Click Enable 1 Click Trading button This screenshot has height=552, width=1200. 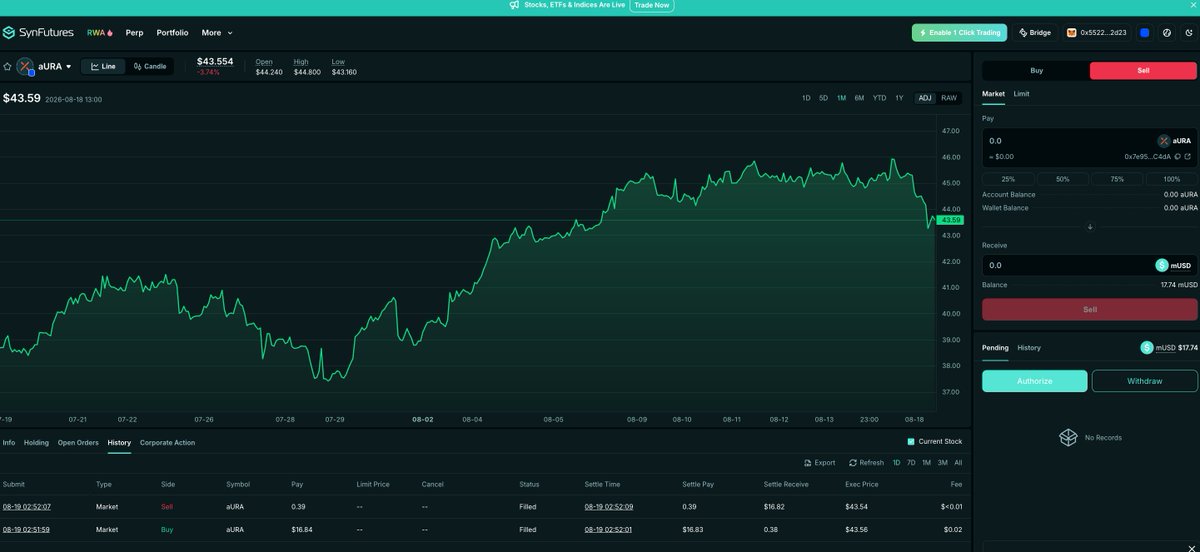coord(959,33)
